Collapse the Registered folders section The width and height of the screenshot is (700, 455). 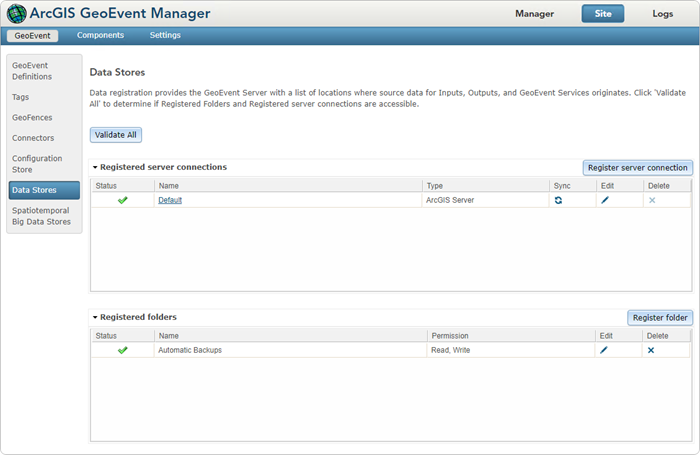pos(95,317)
